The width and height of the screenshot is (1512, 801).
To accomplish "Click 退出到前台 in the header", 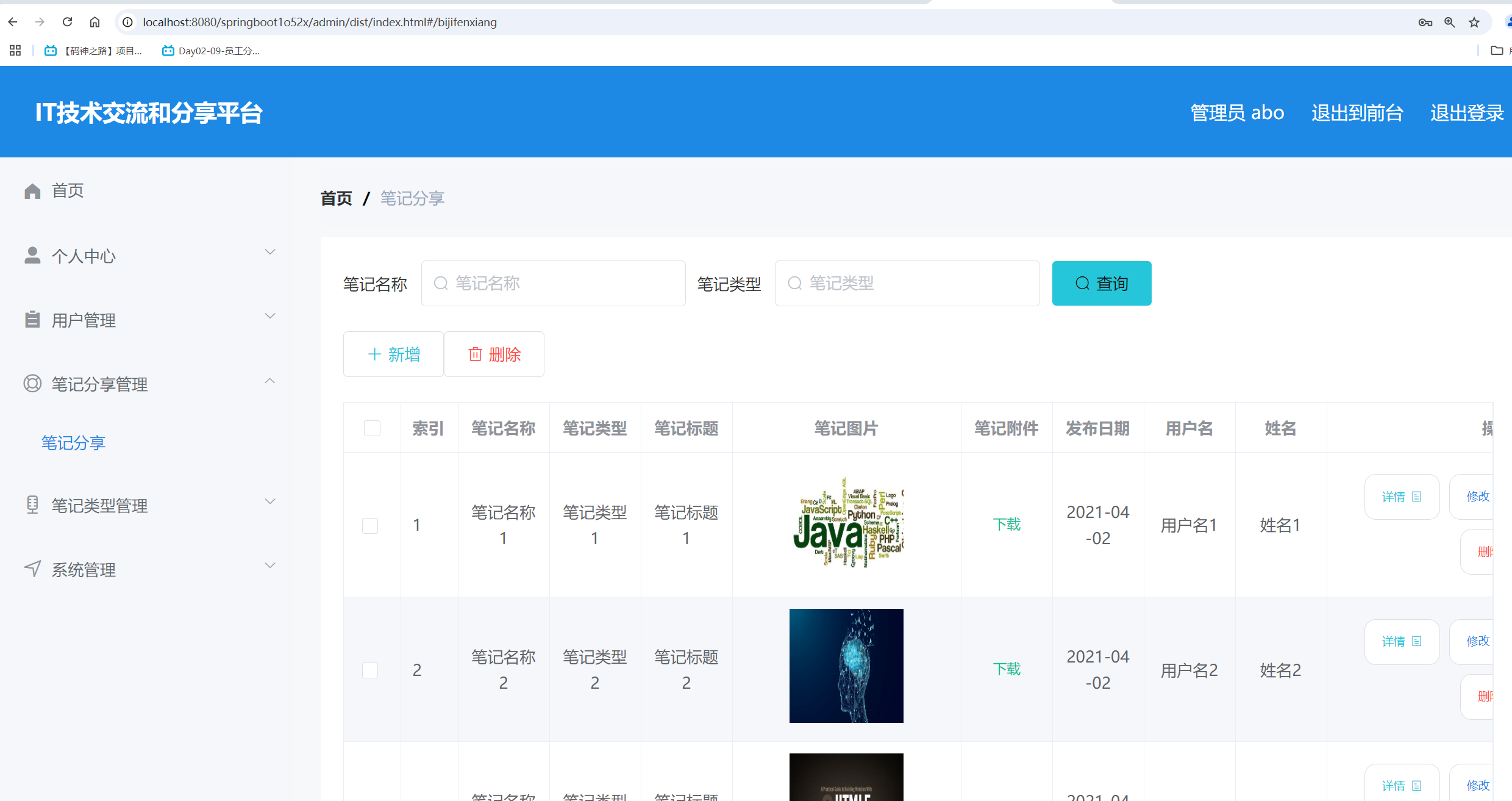I will pos(1357,113).
